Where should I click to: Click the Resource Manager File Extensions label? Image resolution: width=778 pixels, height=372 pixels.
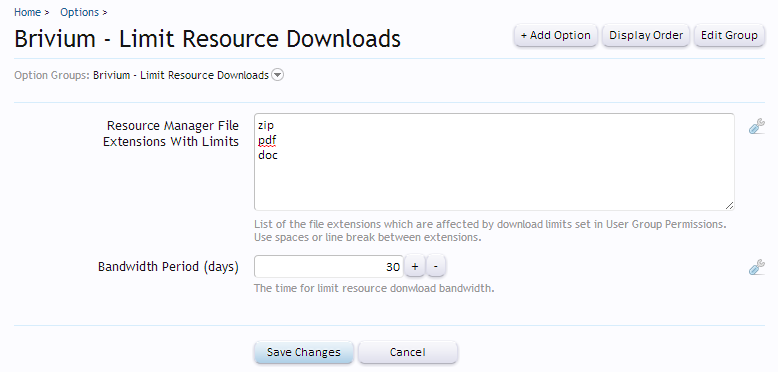coord(171,133)
